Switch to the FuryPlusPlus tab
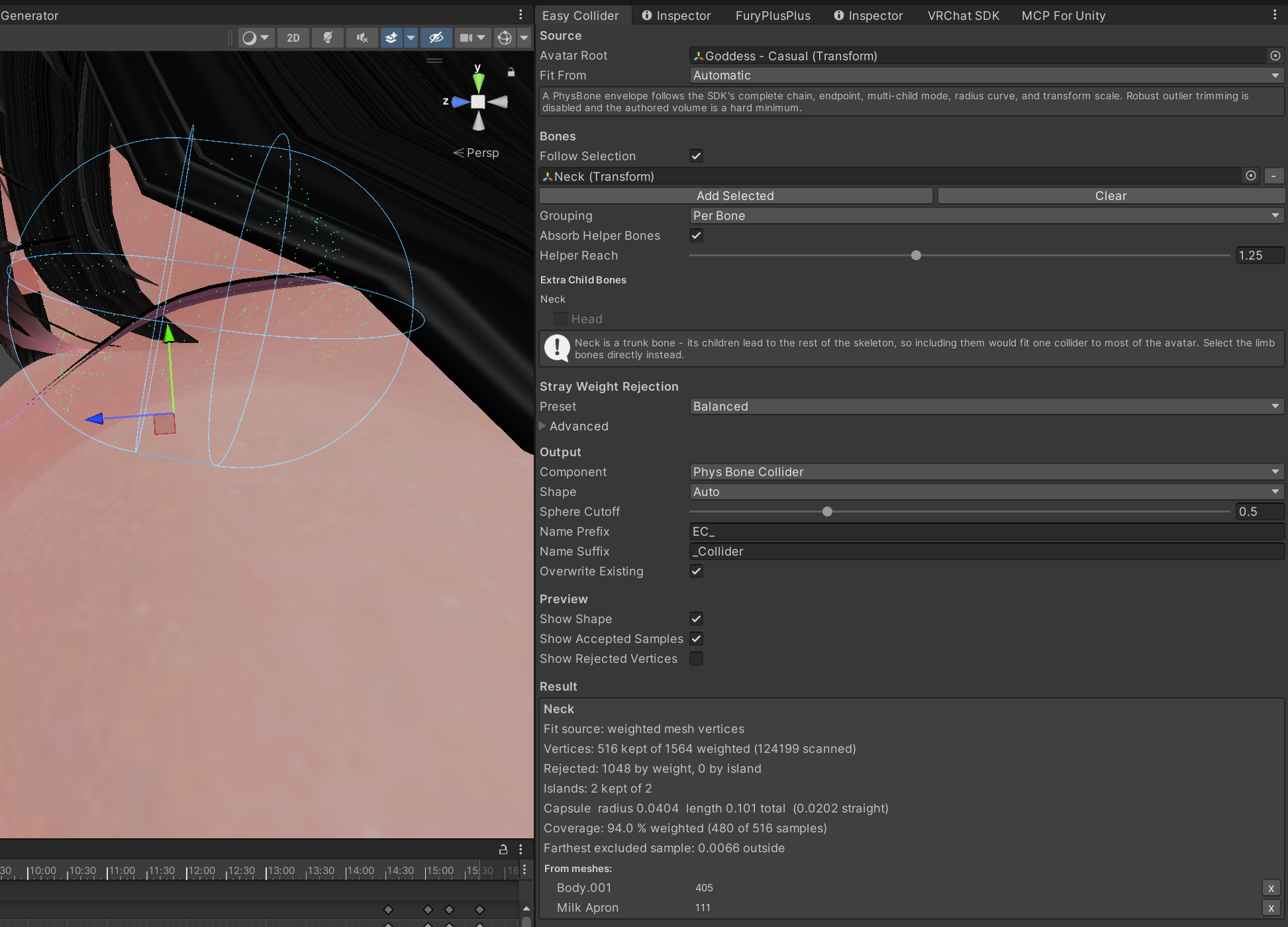 773,15
